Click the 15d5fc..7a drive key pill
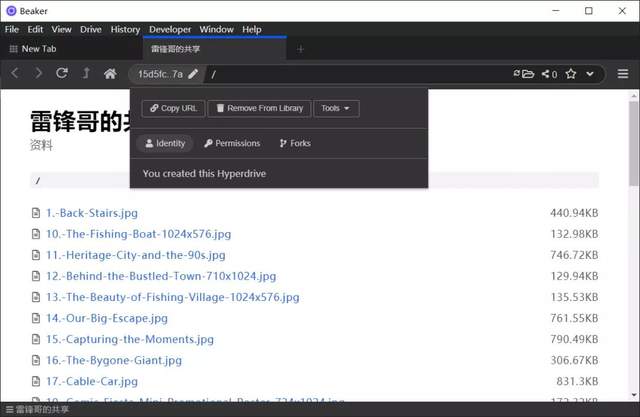640x417 pixels. point(166,74)
